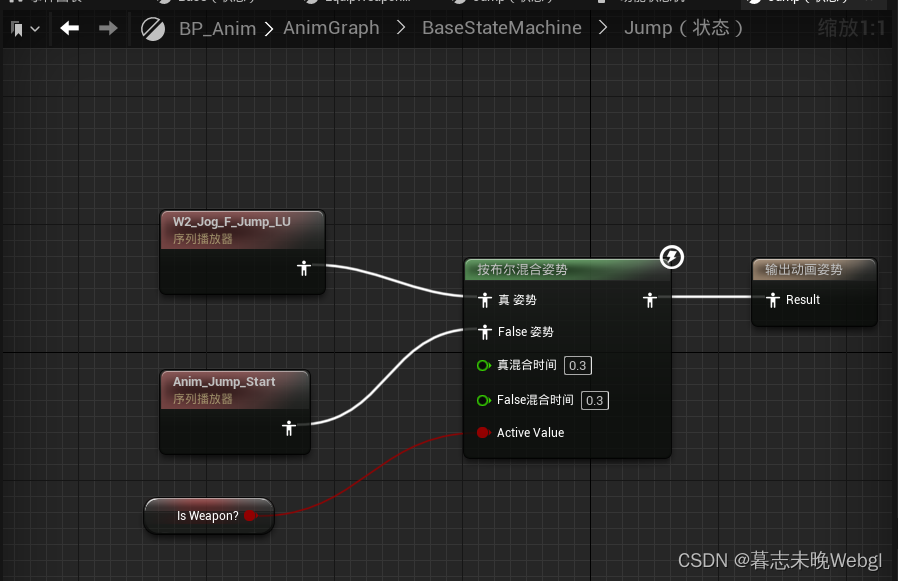Click the 真 姿势 input pose pin
Image resolution: width=898 pixels, height=581 pixels.
[485, 300]
